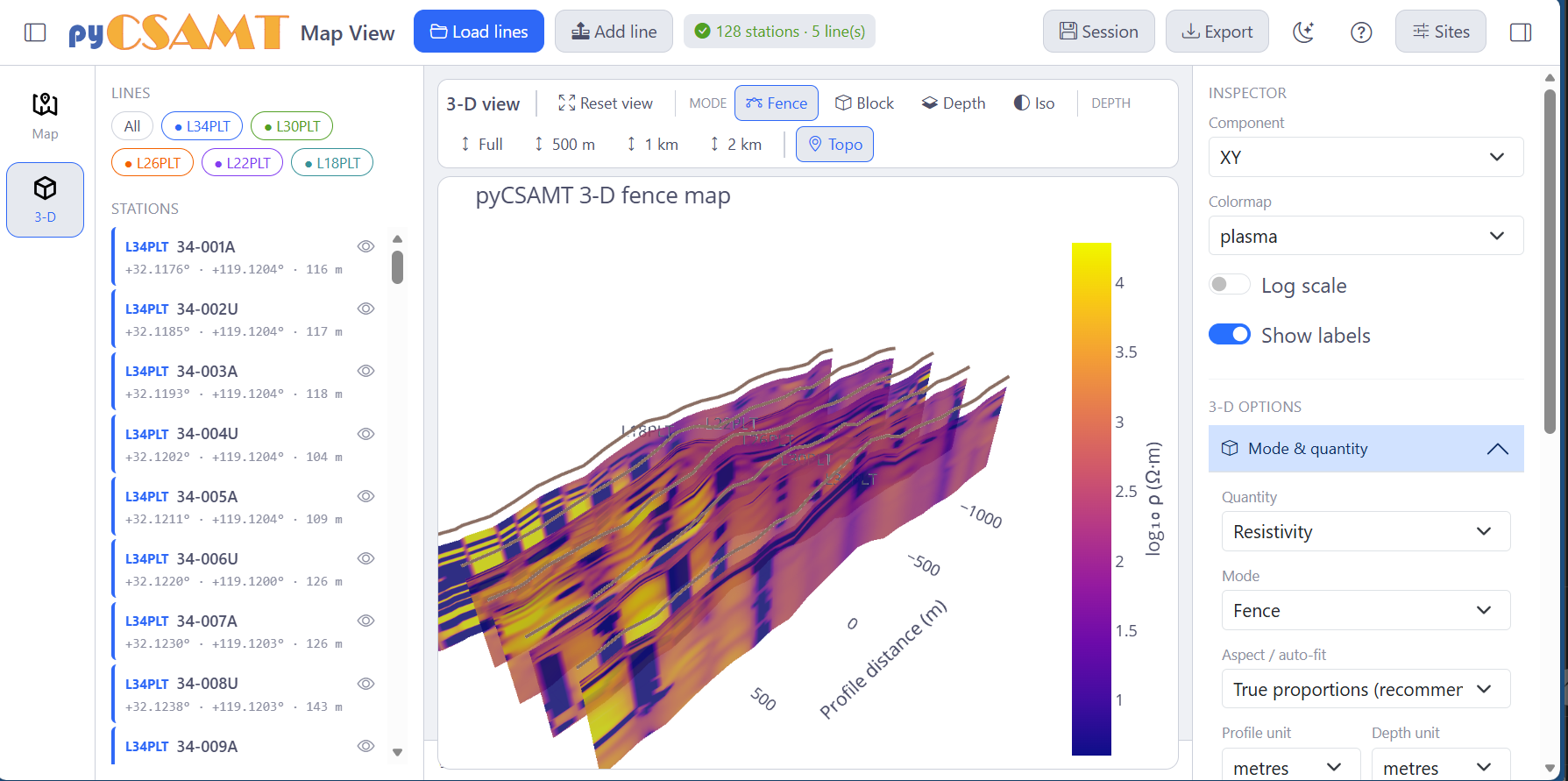This screenshot has height=781, width=1568.
Task: Click the inspector panel scrollbar
Action: point(1550,263)
